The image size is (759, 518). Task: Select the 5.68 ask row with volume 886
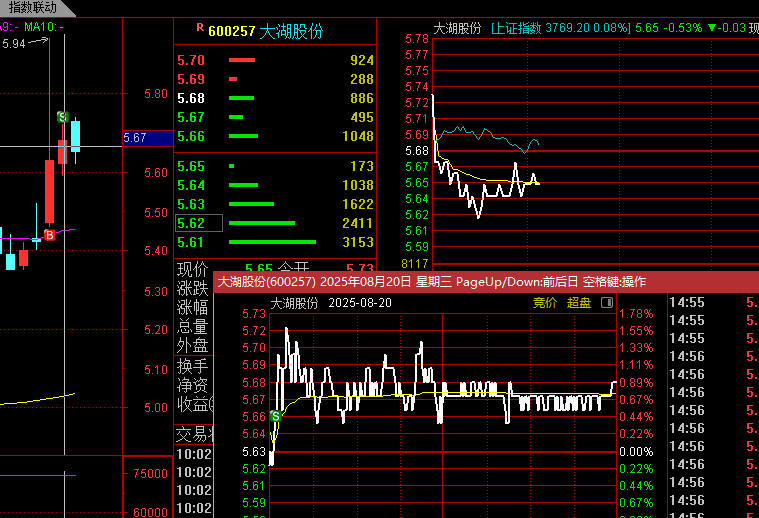pyautogui.click(x=275, y=98)
